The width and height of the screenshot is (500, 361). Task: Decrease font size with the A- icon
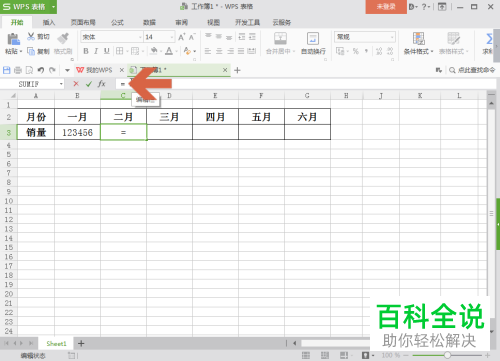coord(192,37)
